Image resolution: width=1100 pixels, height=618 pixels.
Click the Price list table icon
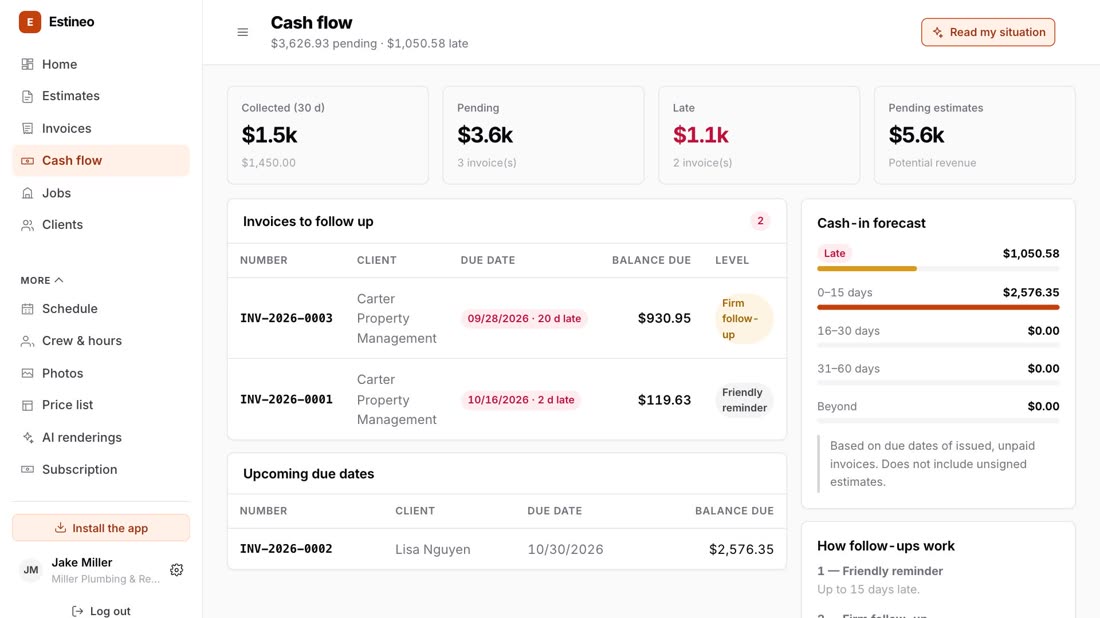click(x=27, y=405)
